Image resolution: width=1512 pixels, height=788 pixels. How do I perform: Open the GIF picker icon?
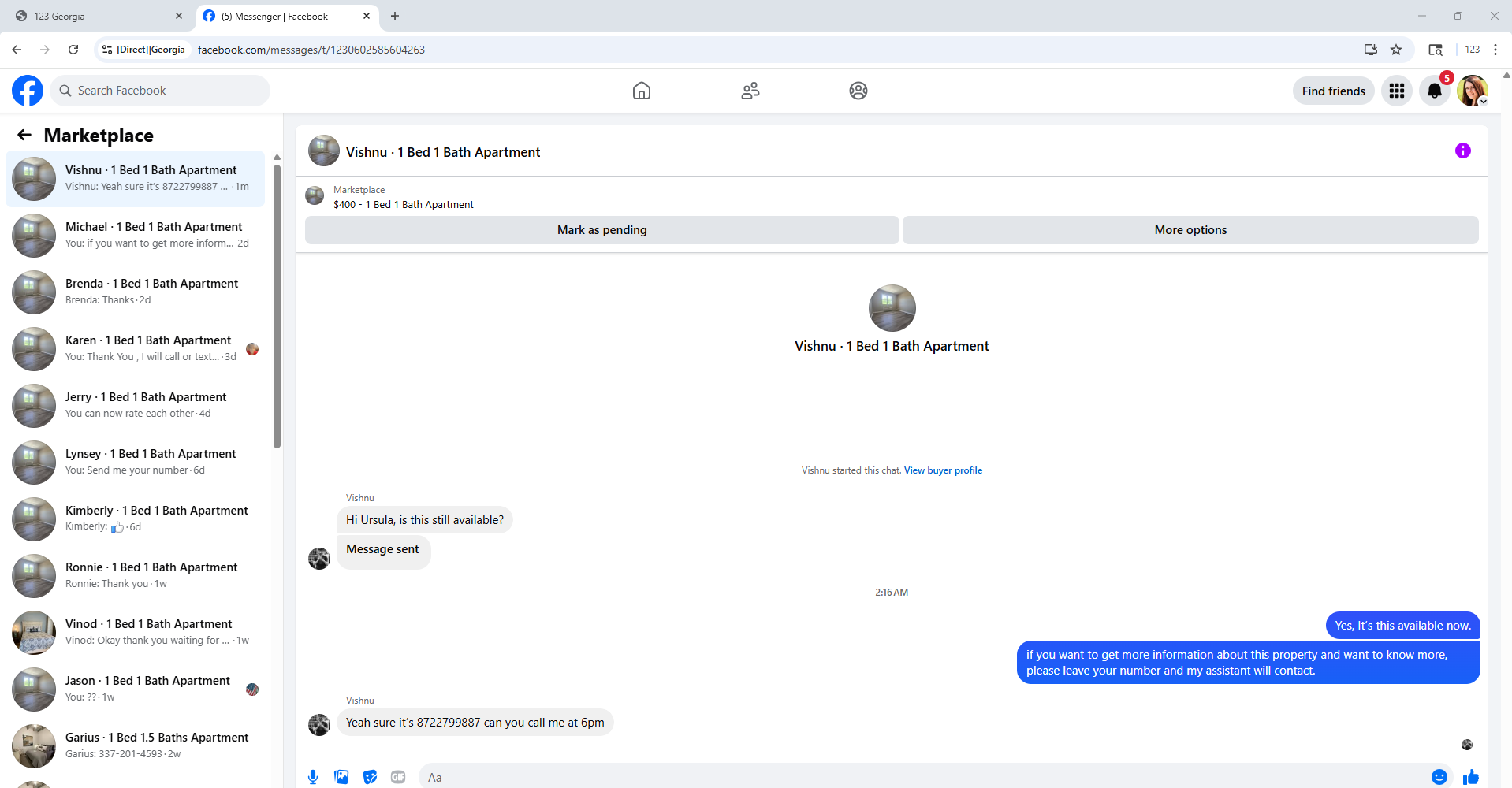point(398,777)
